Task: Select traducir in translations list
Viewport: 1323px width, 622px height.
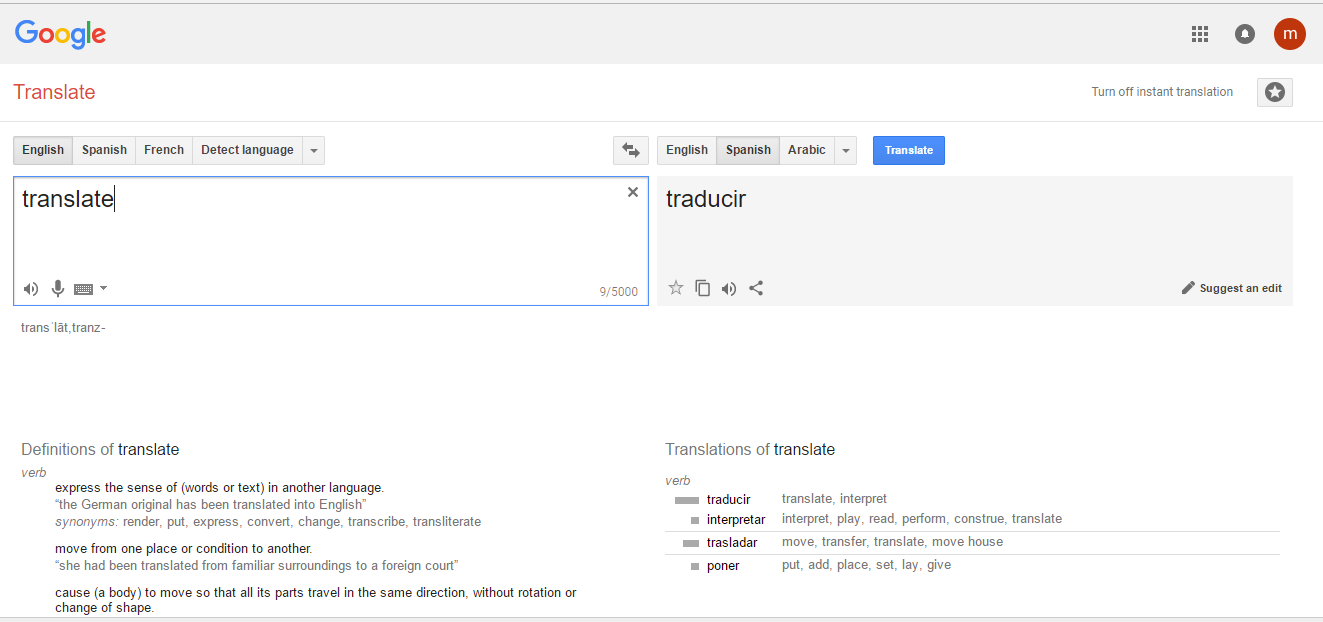Action: [x=728, y=499]
